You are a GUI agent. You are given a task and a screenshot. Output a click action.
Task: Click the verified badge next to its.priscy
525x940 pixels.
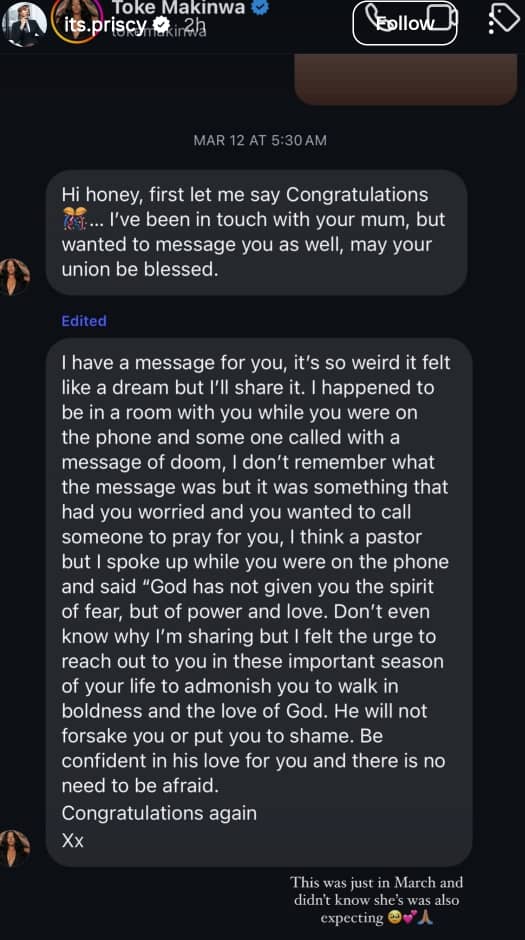(162, 25)
